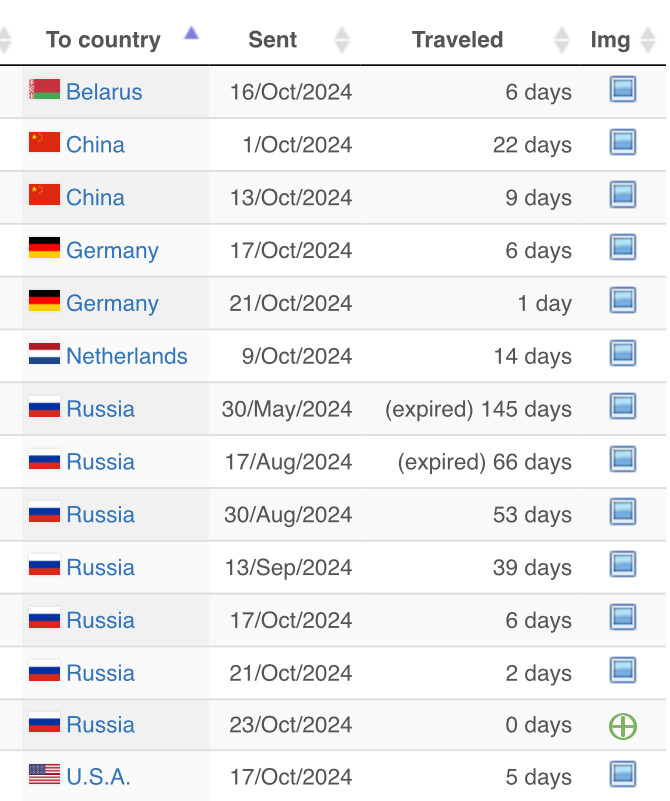Open image for Netherlands postcard row
This screenshot has width=670, height=801.
point(622,354)
